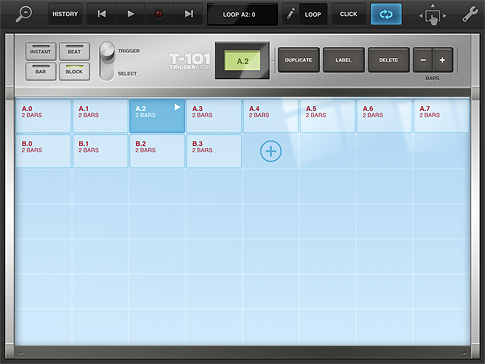The width and height of the screenshot is (485, 364).
Task: Skip forward to the next loop
Action: [x=188, y=14]
